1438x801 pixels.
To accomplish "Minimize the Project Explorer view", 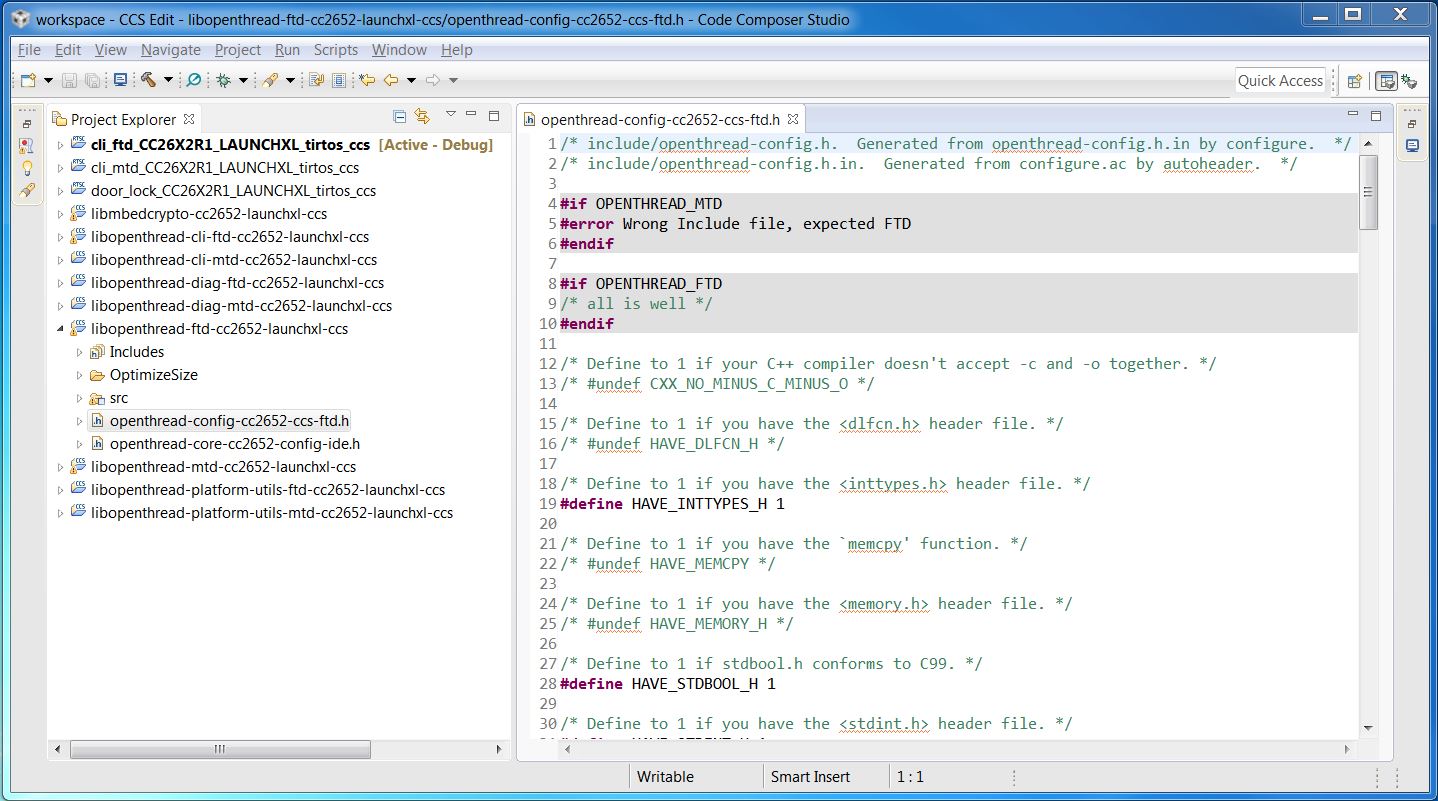I will 470,116.
